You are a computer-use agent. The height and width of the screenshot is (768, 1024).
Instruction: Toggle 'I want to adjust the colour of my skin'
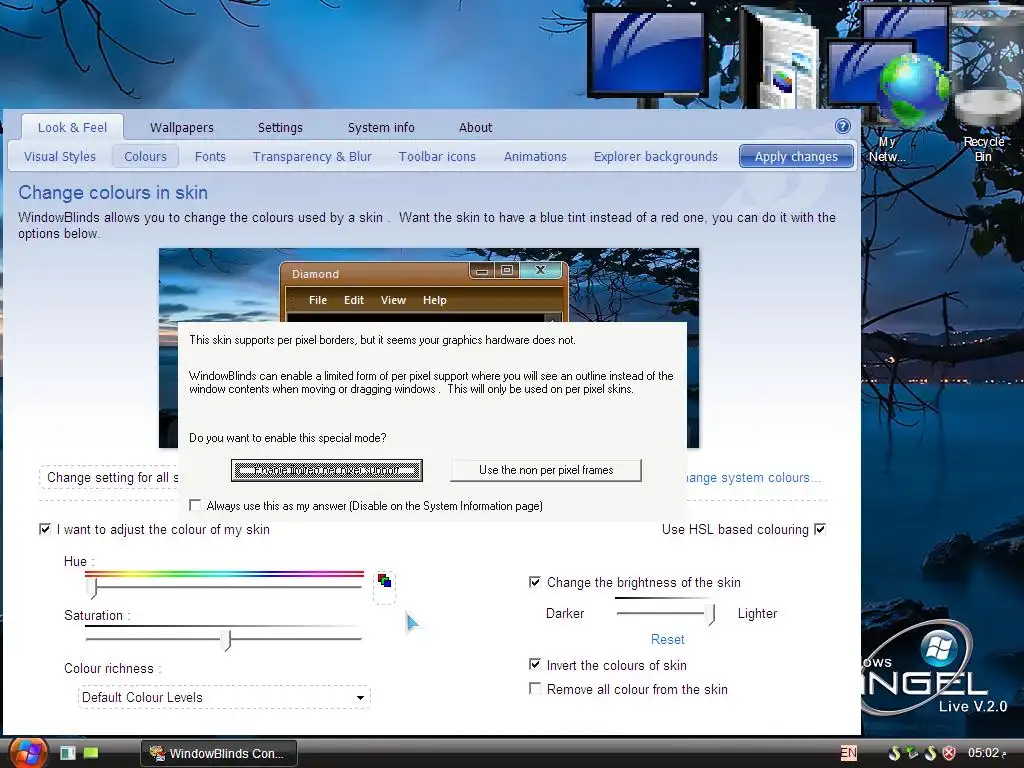click(44, 529)
